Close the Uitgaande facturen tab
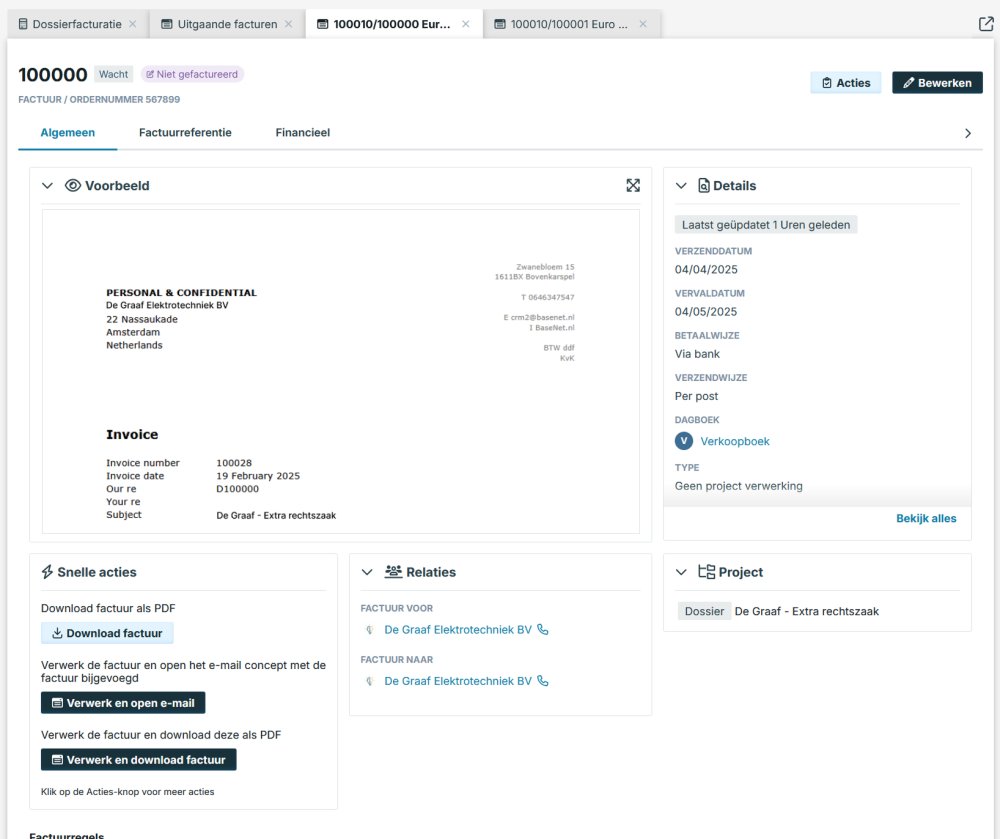 point(289,24)
